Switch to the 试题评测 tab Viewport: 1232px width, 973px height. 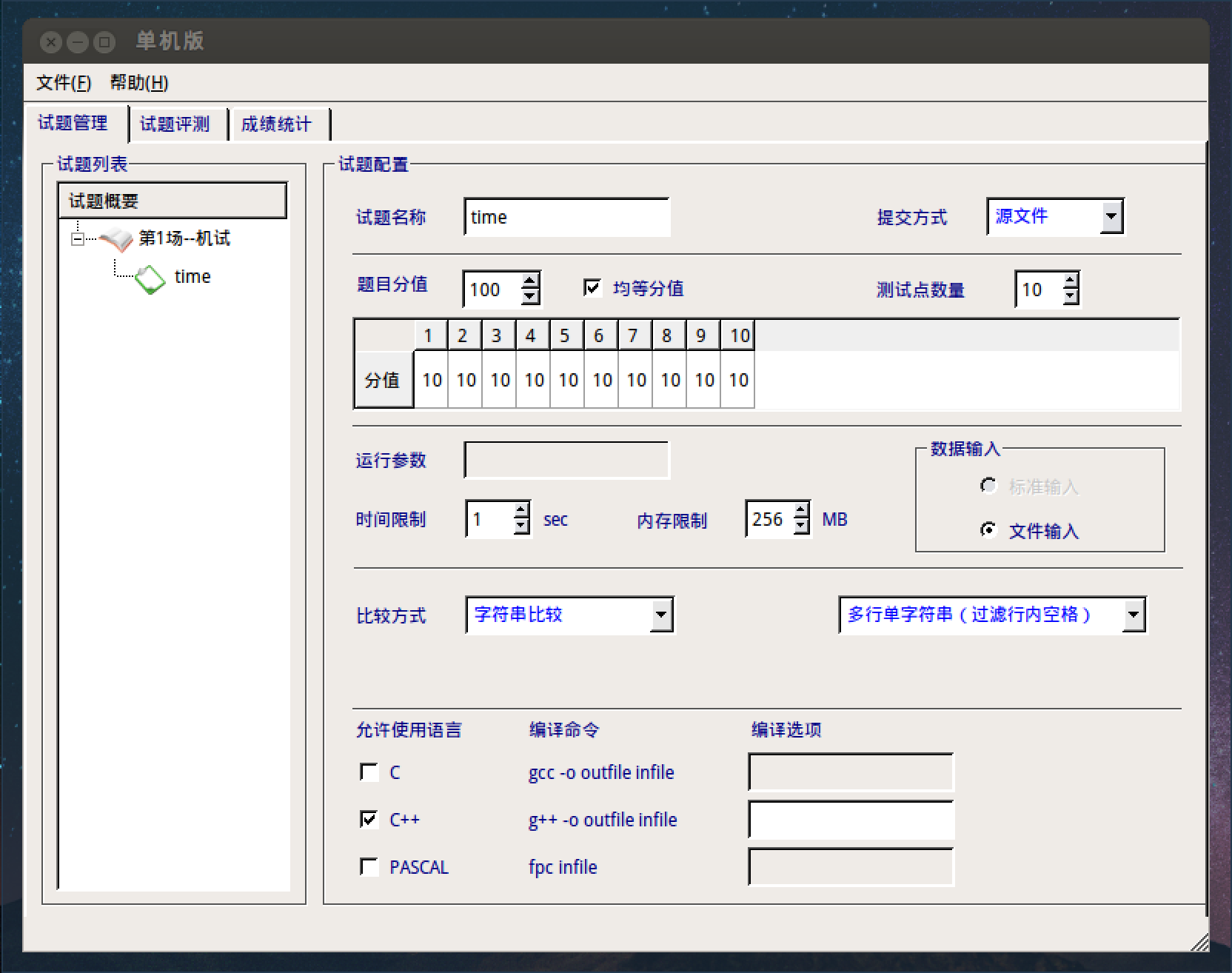175,124
